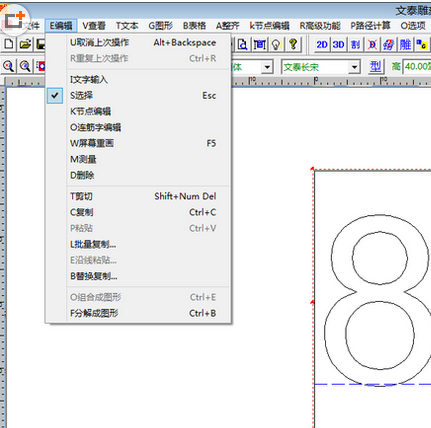Open the A整齐 menu

click(228, 26)
